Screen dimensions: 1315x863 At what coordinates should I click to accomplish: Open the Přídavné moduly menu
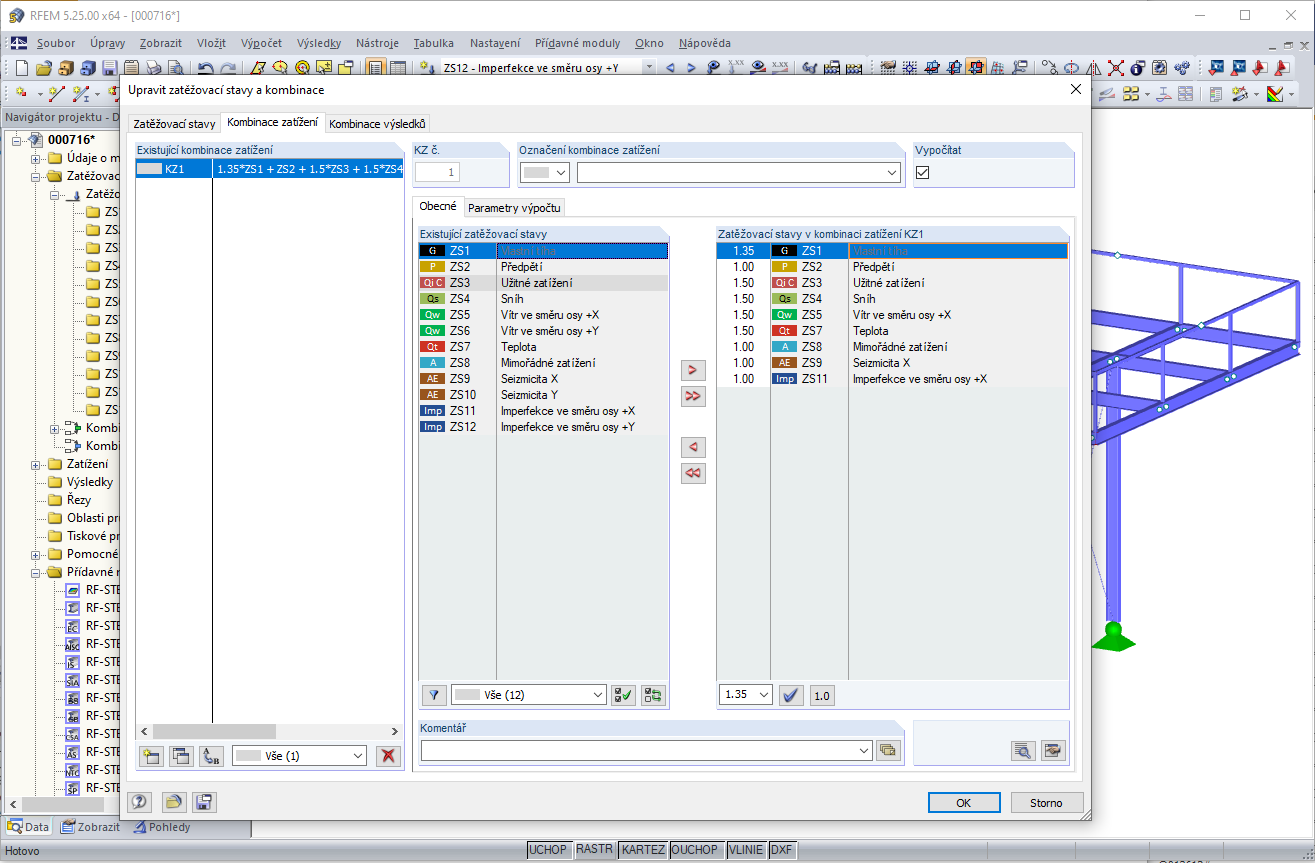pyautogui.click(x=577, y=43)
